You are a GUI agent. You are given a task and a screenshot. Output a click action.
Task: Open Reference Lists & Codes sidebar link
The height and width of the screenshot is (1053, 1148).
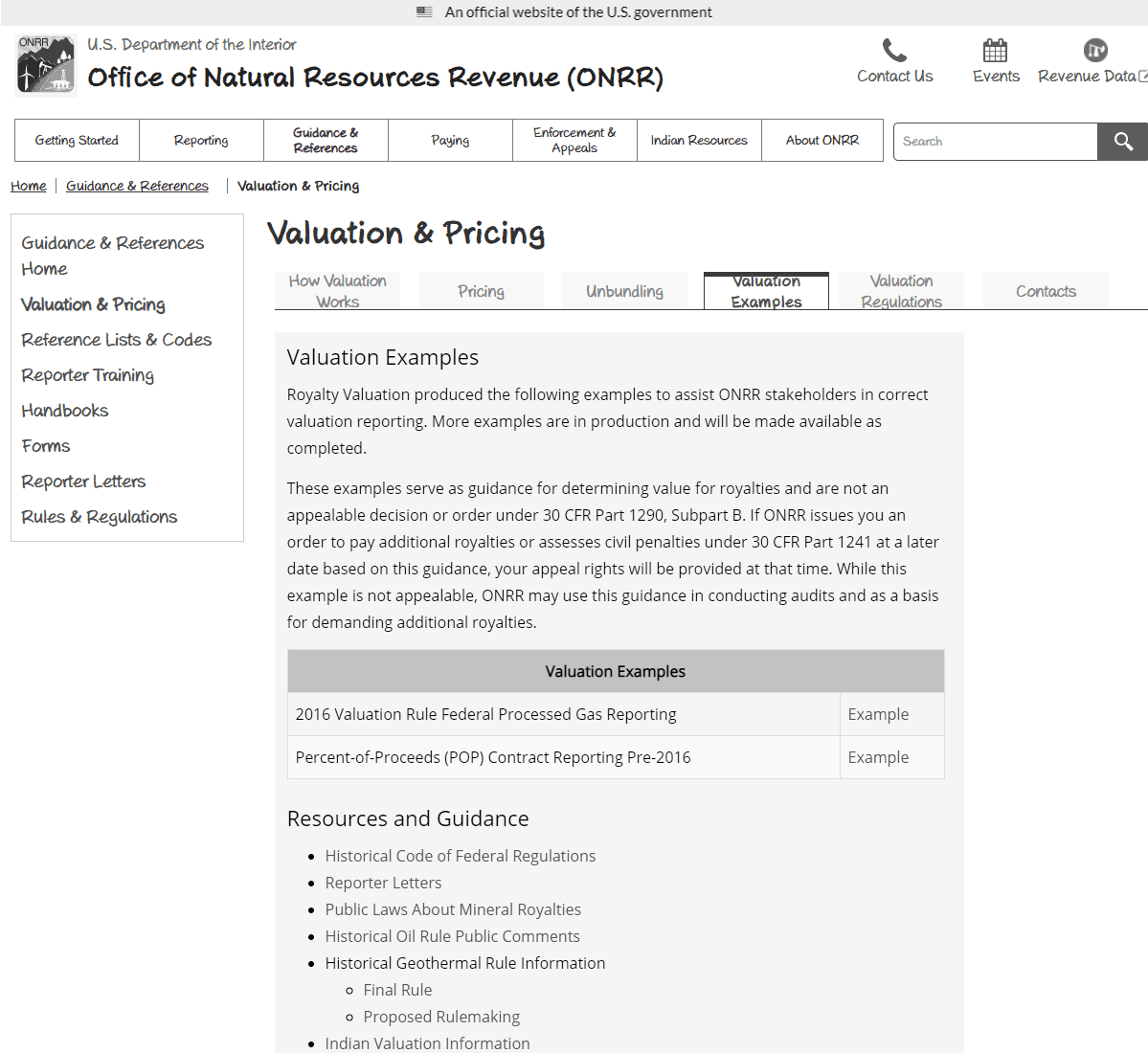coord(117,340)
